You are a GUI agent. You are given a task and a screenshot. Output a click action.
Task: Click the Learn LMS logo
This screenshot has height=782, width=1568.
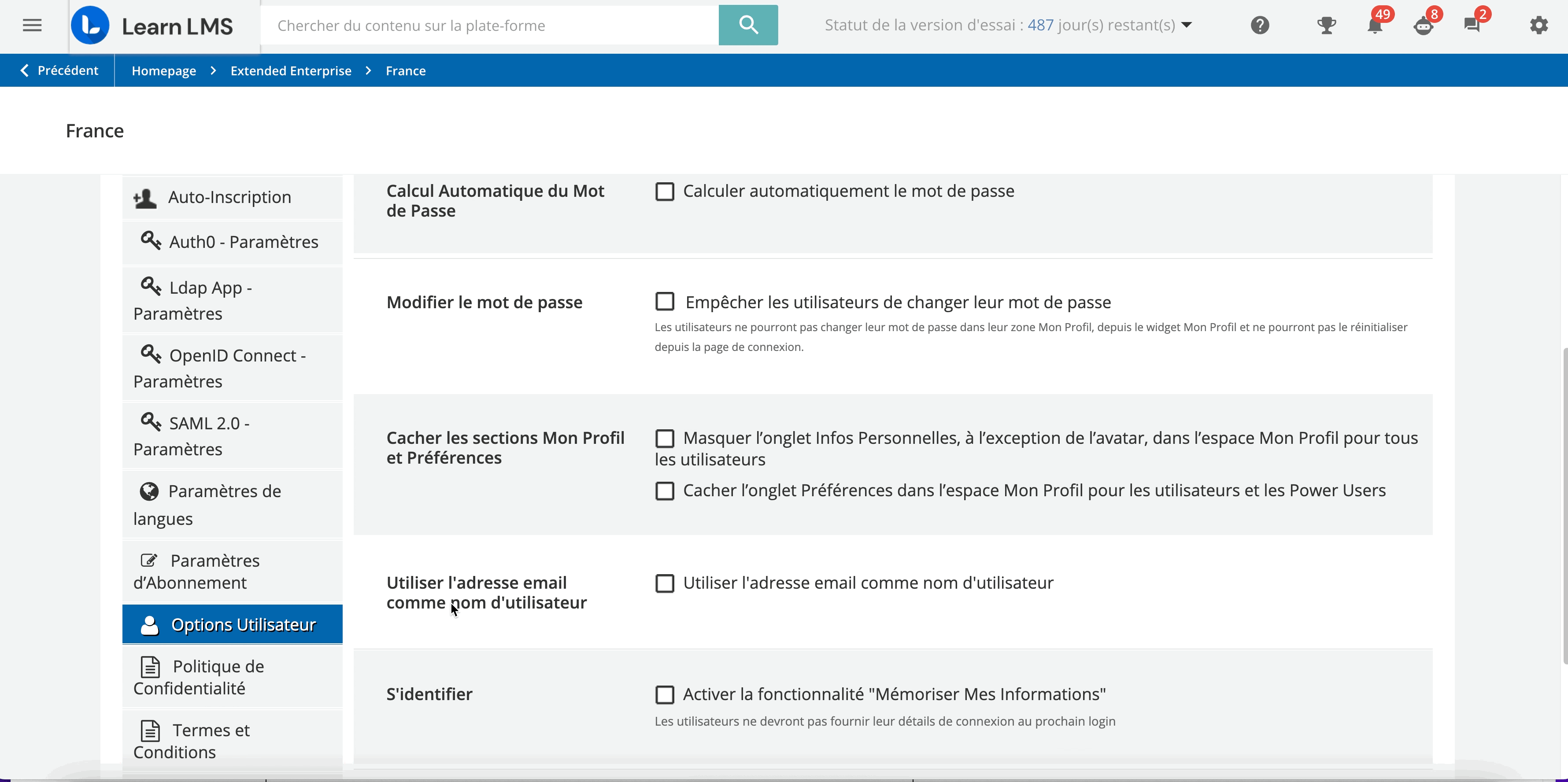click(152, 26)
